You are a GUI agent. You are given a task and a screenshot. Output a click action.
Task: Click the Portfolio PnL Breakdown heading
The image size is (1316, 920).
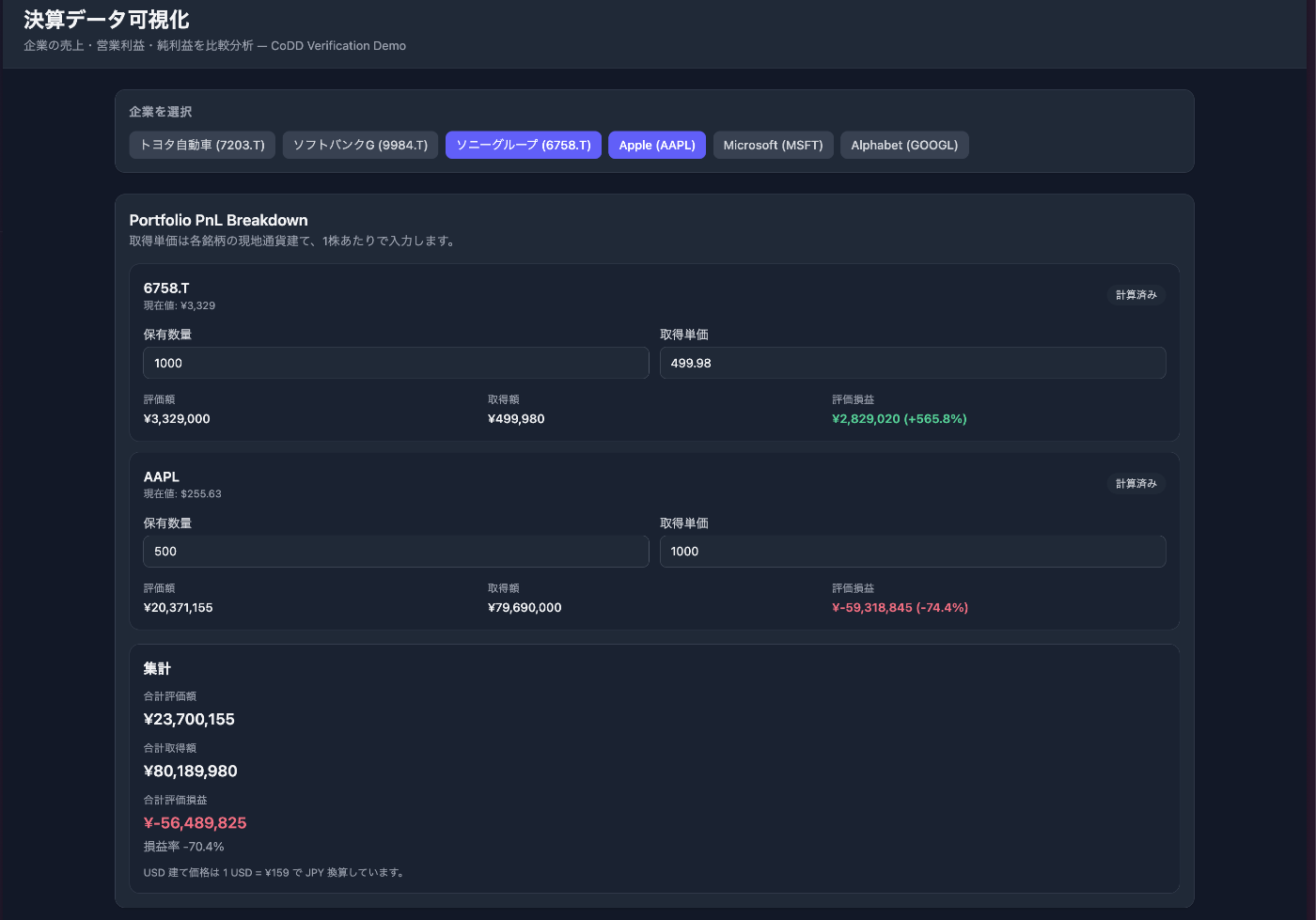[218, 220]
